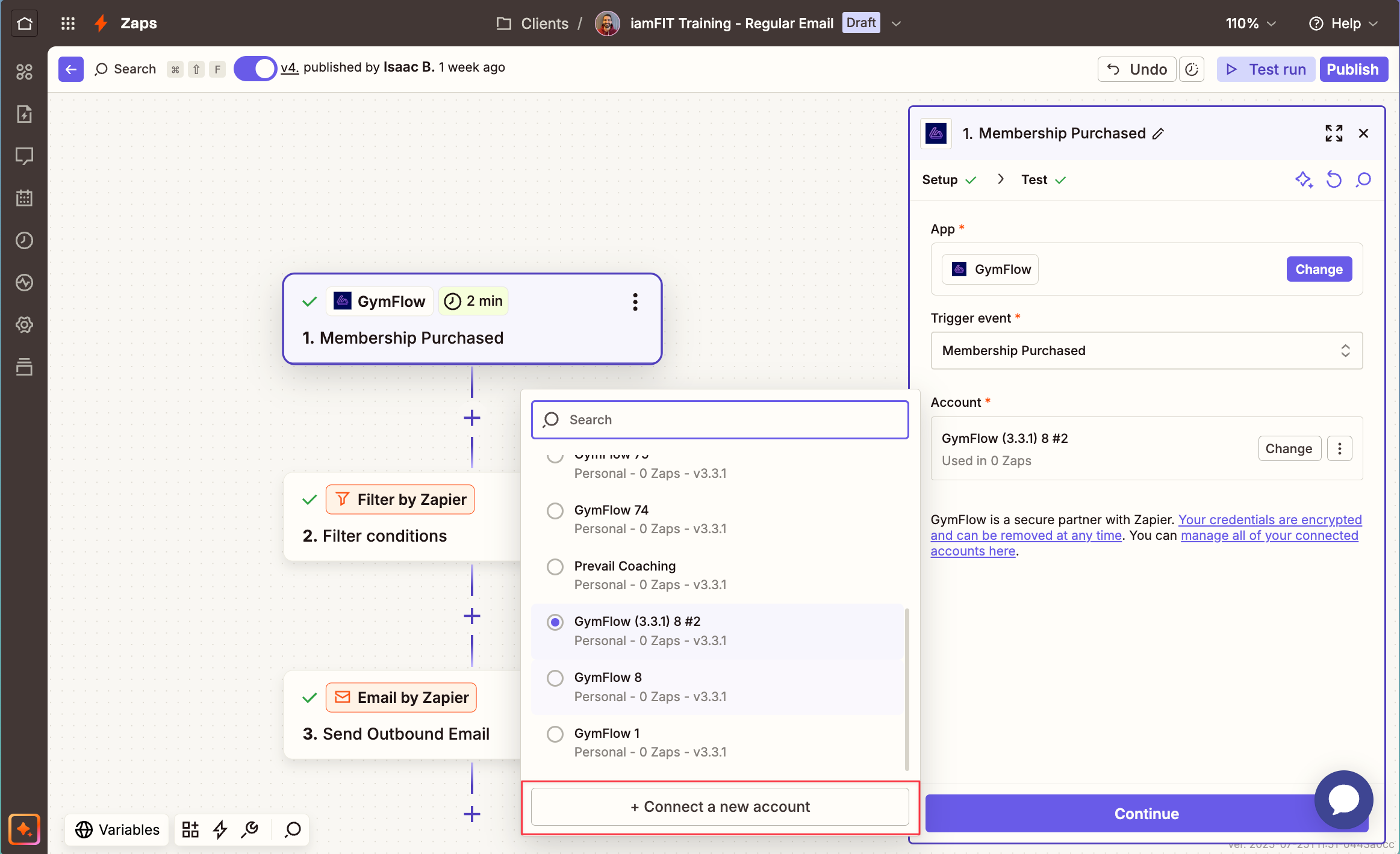
Task: Open the sidebar Zap file icon
Action: (25, 114)
